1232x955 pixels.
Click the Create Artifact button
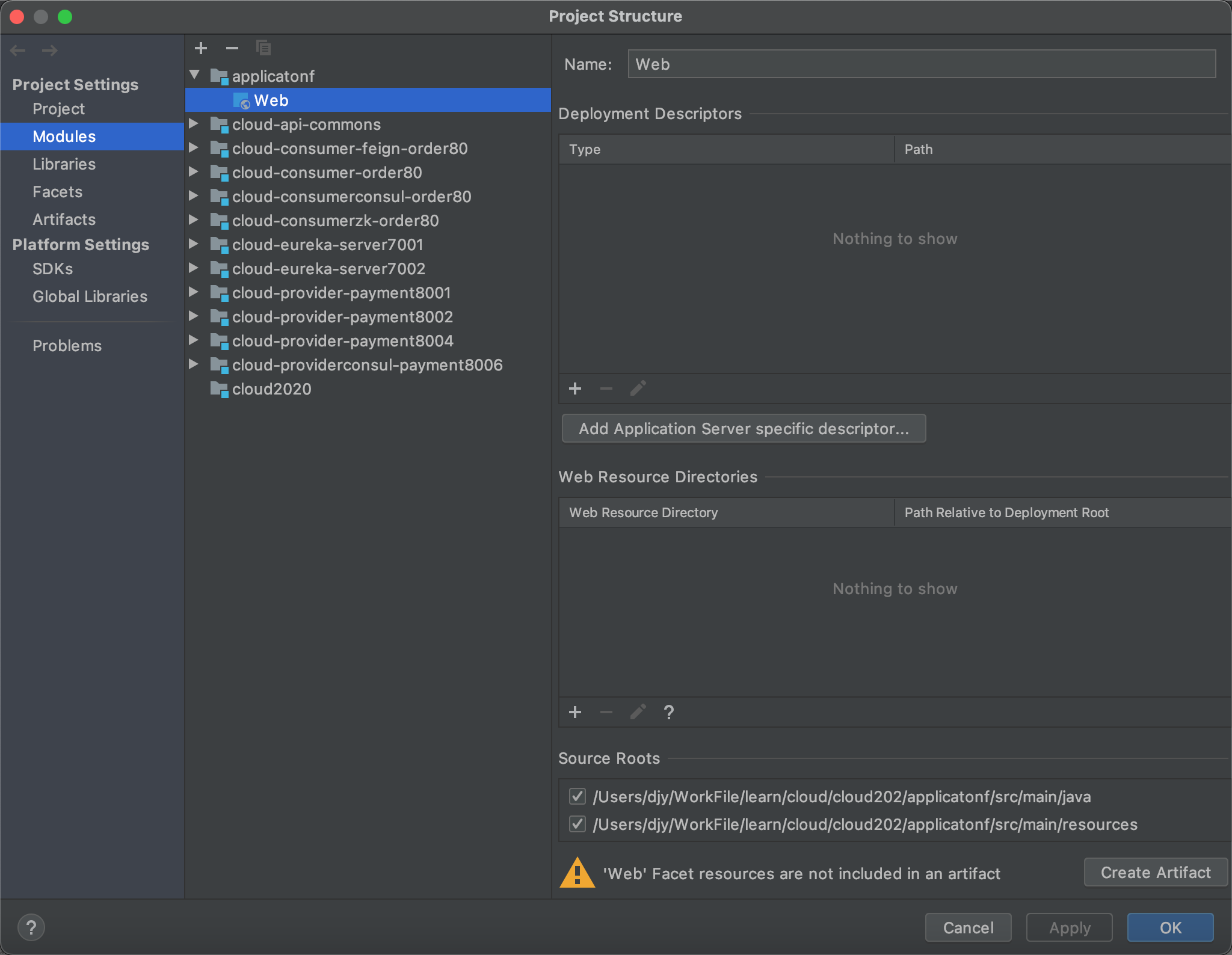pos(1156,872)
